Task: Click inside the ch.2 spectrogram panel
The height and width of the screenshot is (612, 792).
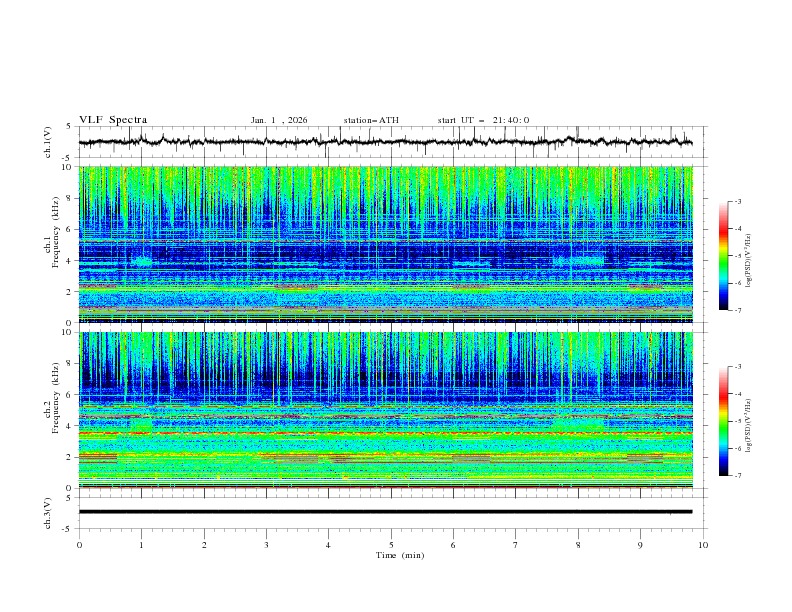Action: tap(386, 410)
